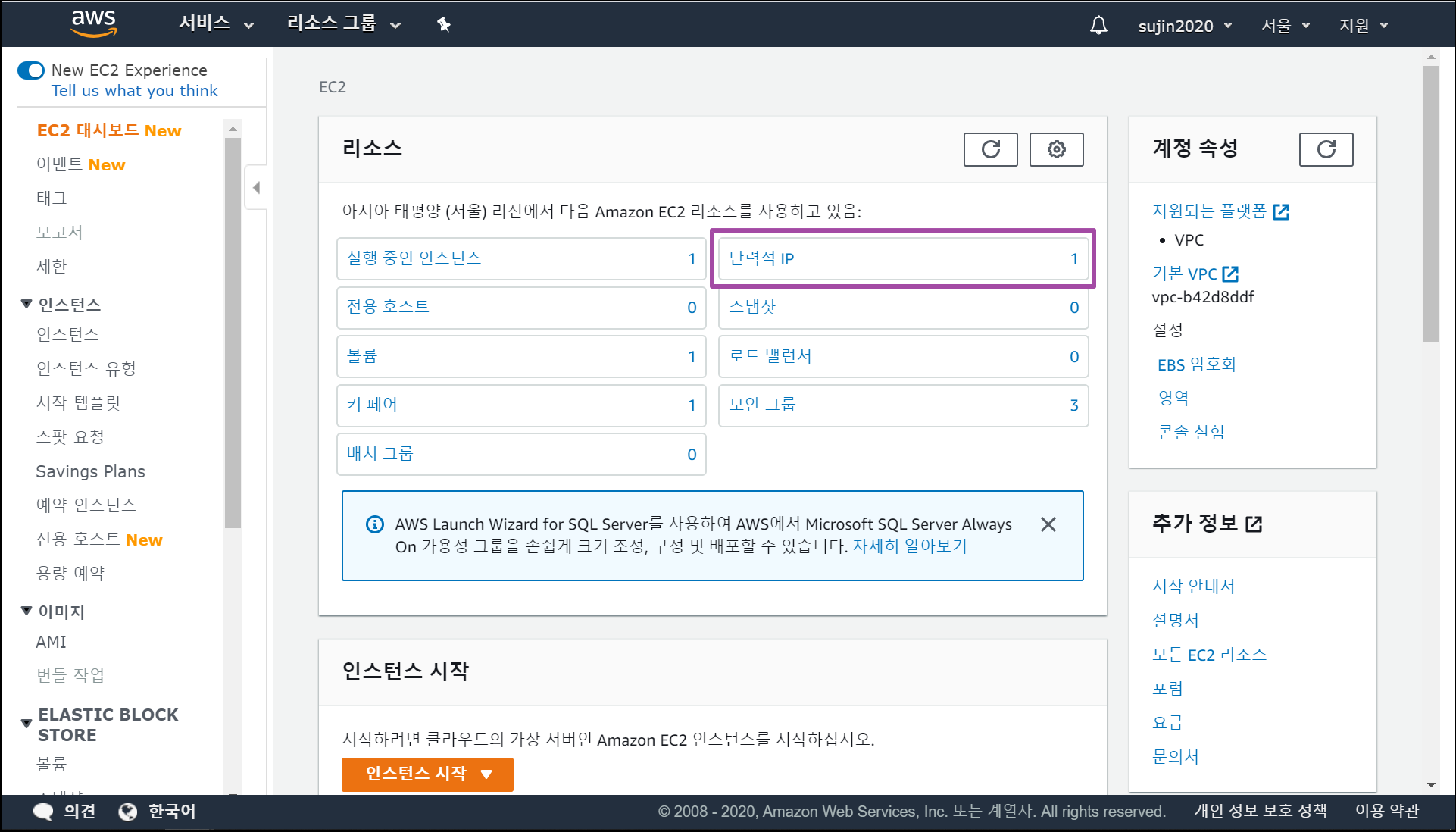Open the 콘솔 실험 setting link
This screenshot has width=1456, height=832.
click(1191, 432)
